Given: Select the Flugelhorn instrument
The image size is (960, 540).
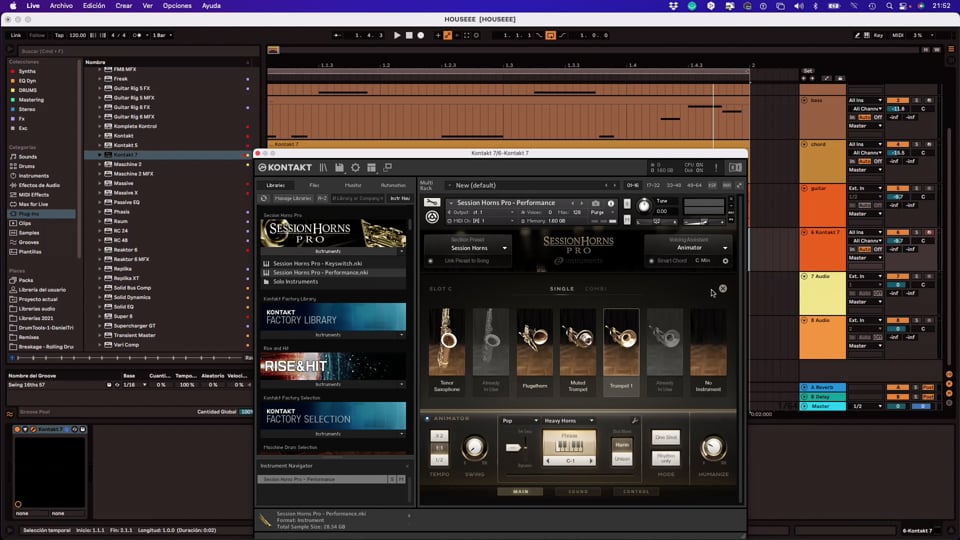Looking at the screenshot, I should 534,350.
